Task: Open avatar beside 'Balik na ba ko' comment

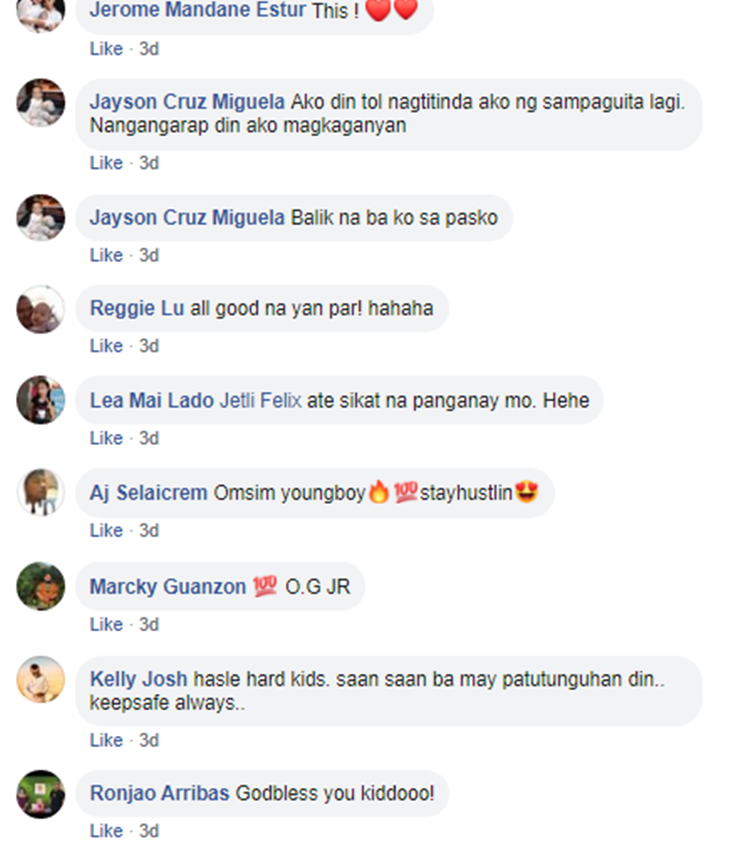Action: pos(40,218)
